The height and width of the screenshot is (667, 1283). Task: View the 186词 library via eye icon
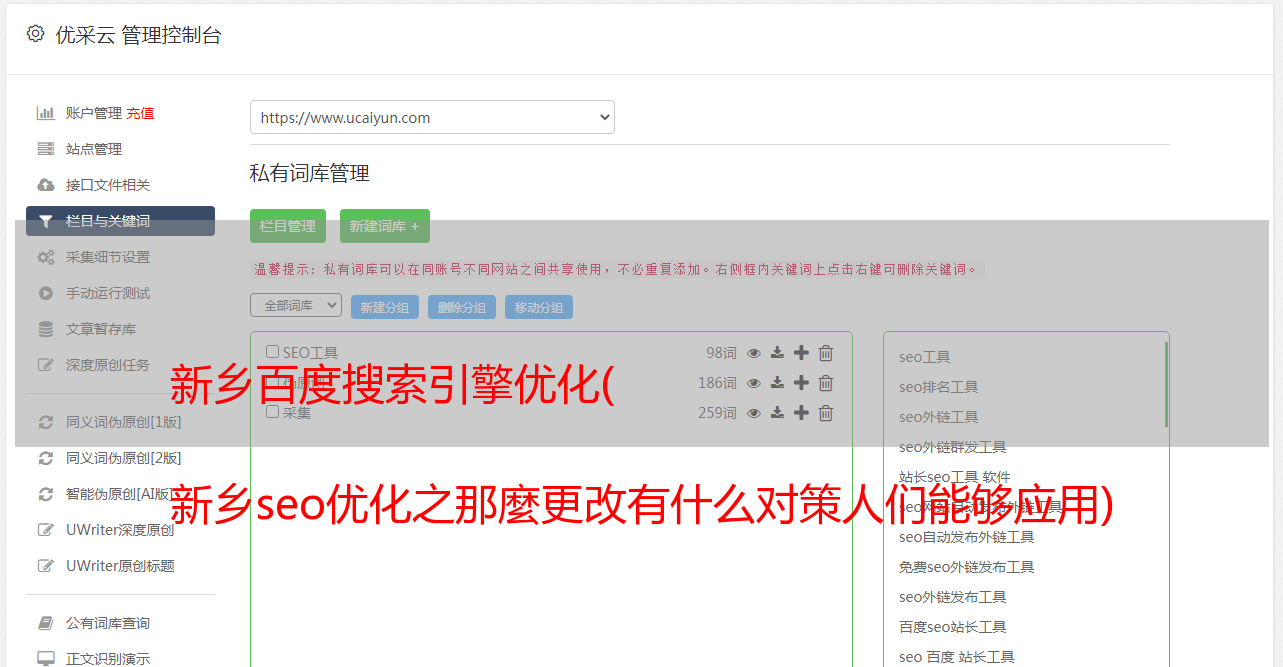754,383
